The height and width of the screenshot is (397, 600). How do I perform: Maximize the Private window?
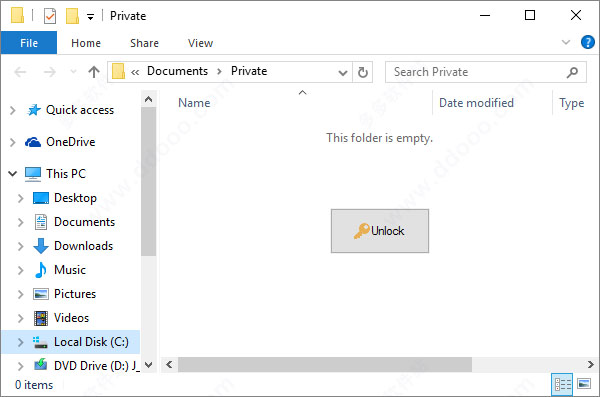pyautogui.click(x=530, y=16)
